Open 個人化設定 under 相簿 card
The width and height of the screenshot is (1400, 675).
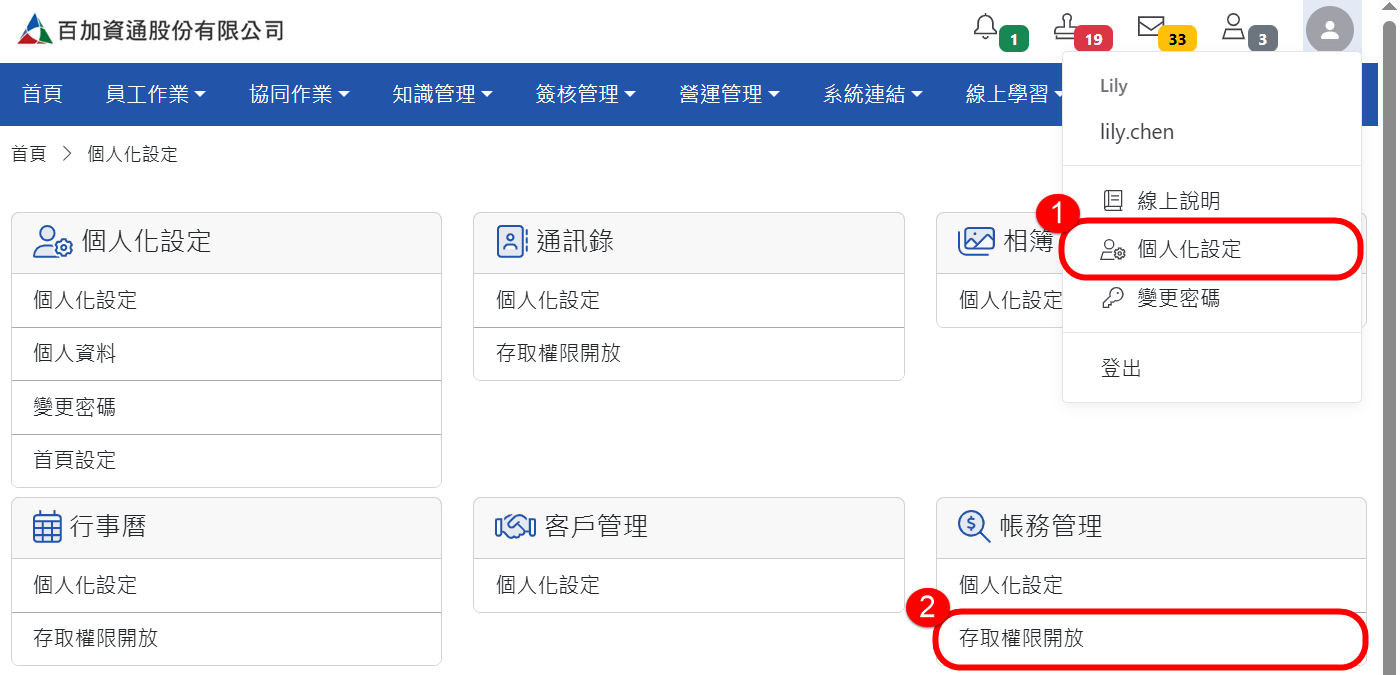pyautogui.click(x=1011, y=300)
